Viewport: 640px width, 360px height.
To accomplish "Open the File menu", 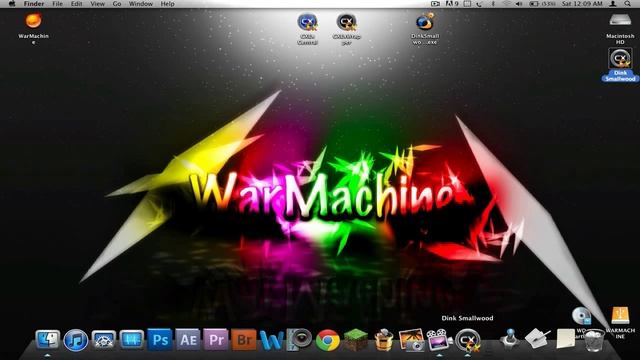I will click(x=58, y=4).
